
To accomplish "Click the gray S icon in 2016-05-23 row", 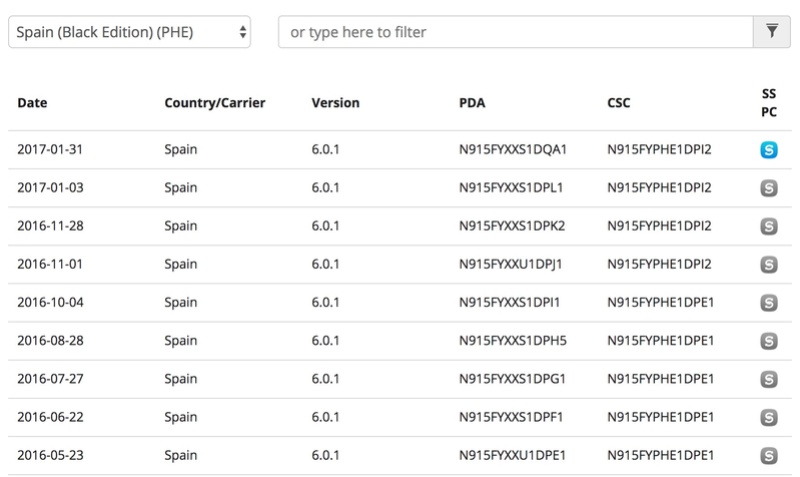I will coord(768,456).
